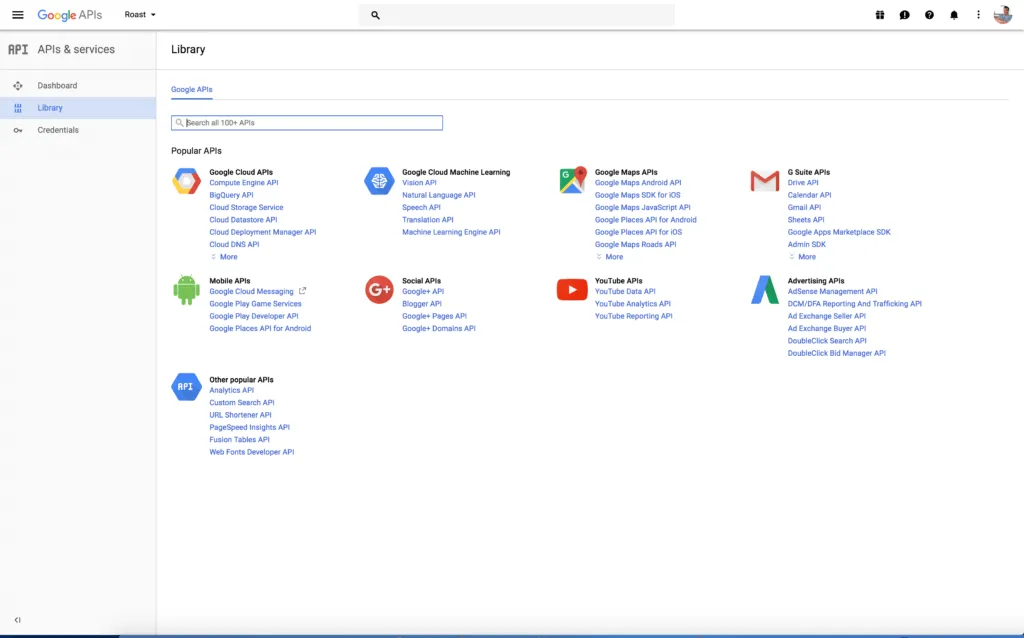Open the Cloud DNS API link
The height and width of the screenshot is (638, 1024).
[234, 245]
